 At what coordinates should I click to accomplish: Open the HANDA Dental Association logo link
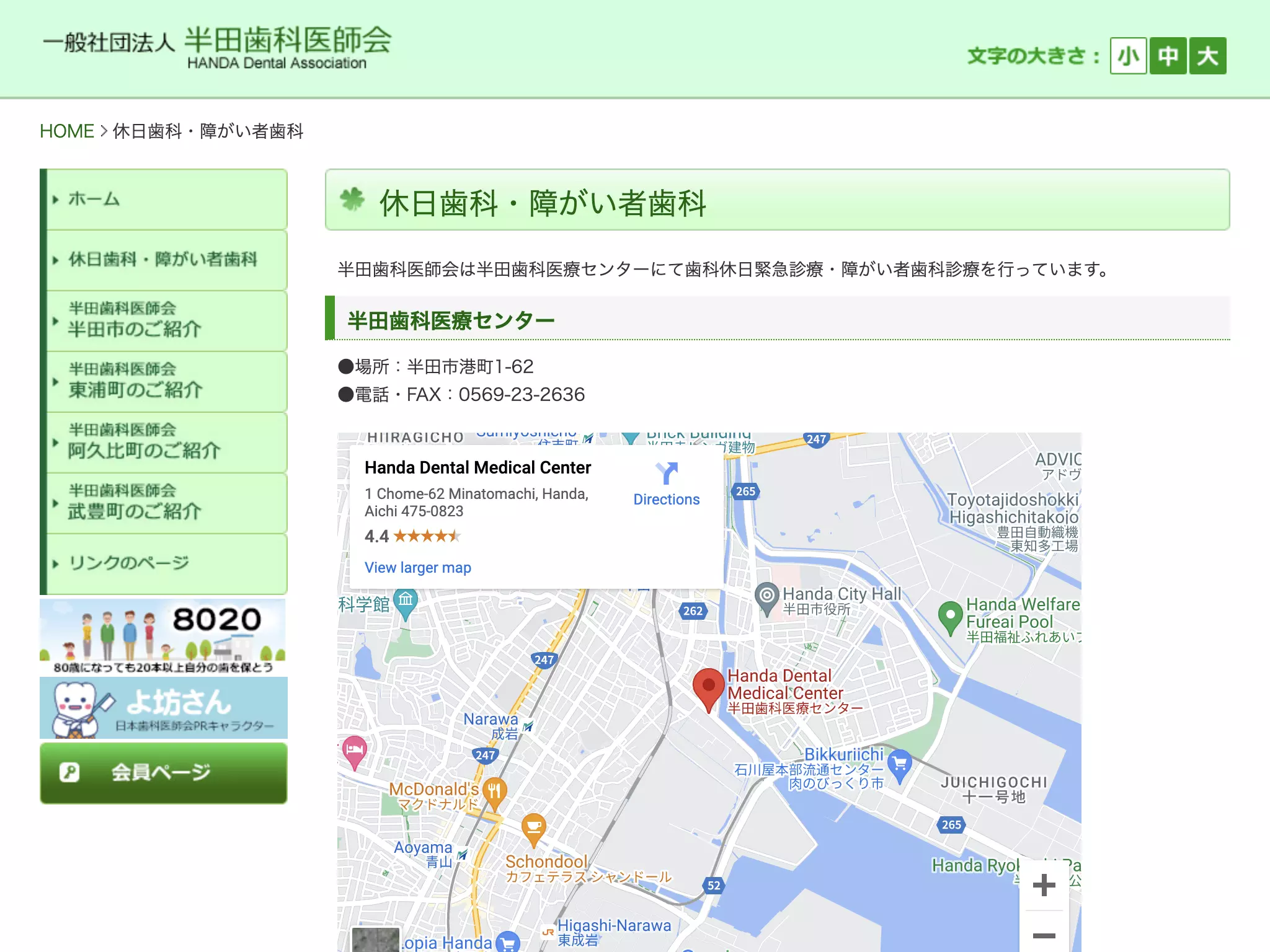(x=217, y=47)
